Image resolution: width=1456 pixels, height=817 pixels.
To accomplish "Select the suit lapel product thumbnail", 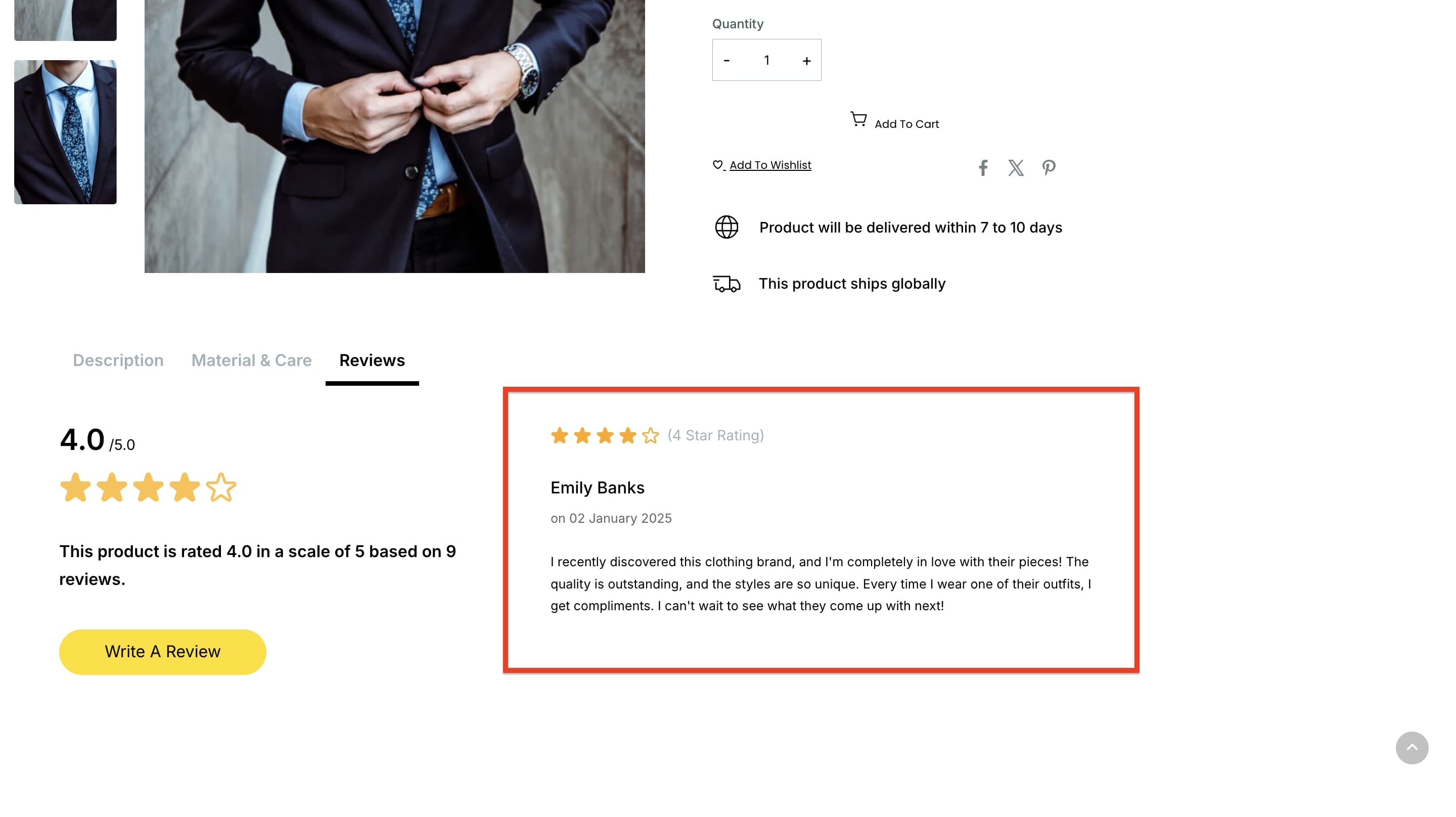I will [65, 132].
